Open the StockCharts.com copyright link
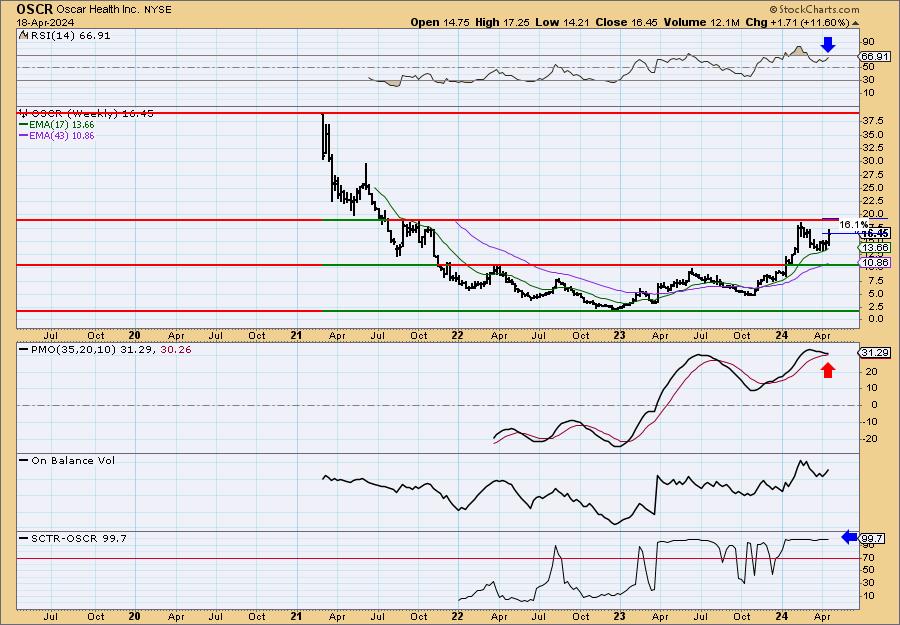The width and height of the screenshot is (900, 625). click(x=814, y=9)
